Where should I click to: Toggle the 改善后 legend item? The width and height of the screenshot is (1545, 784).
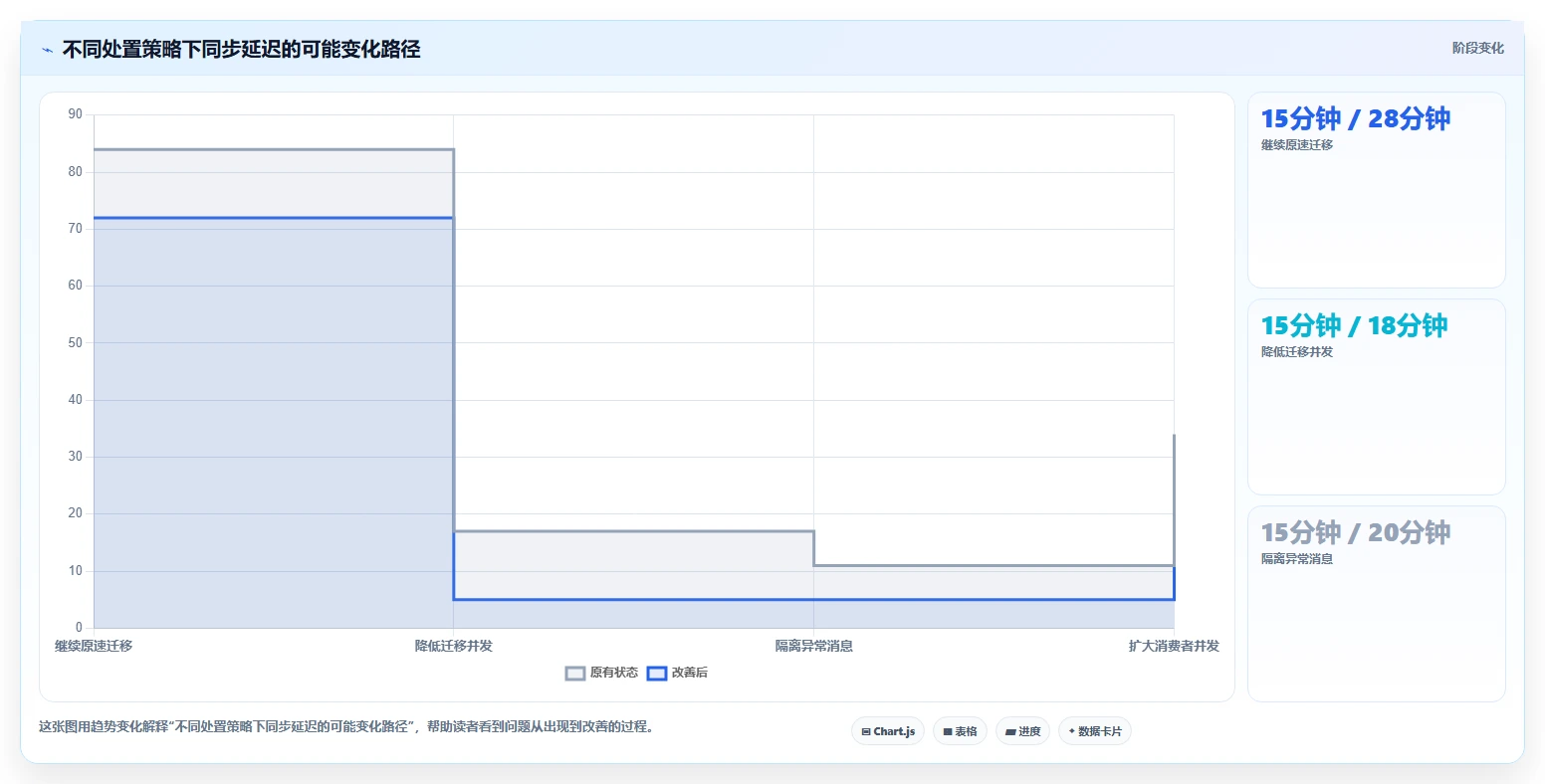(x=677, y=673)
